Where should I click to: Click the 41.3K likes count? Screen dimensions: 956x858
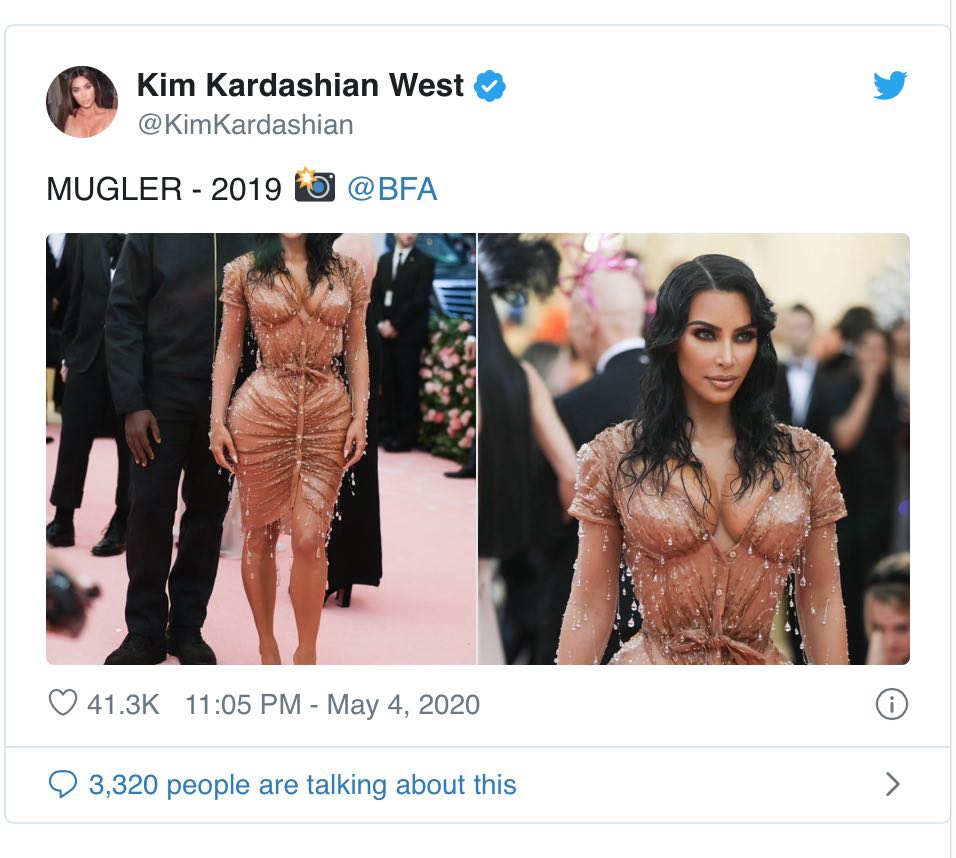[123, 704]
